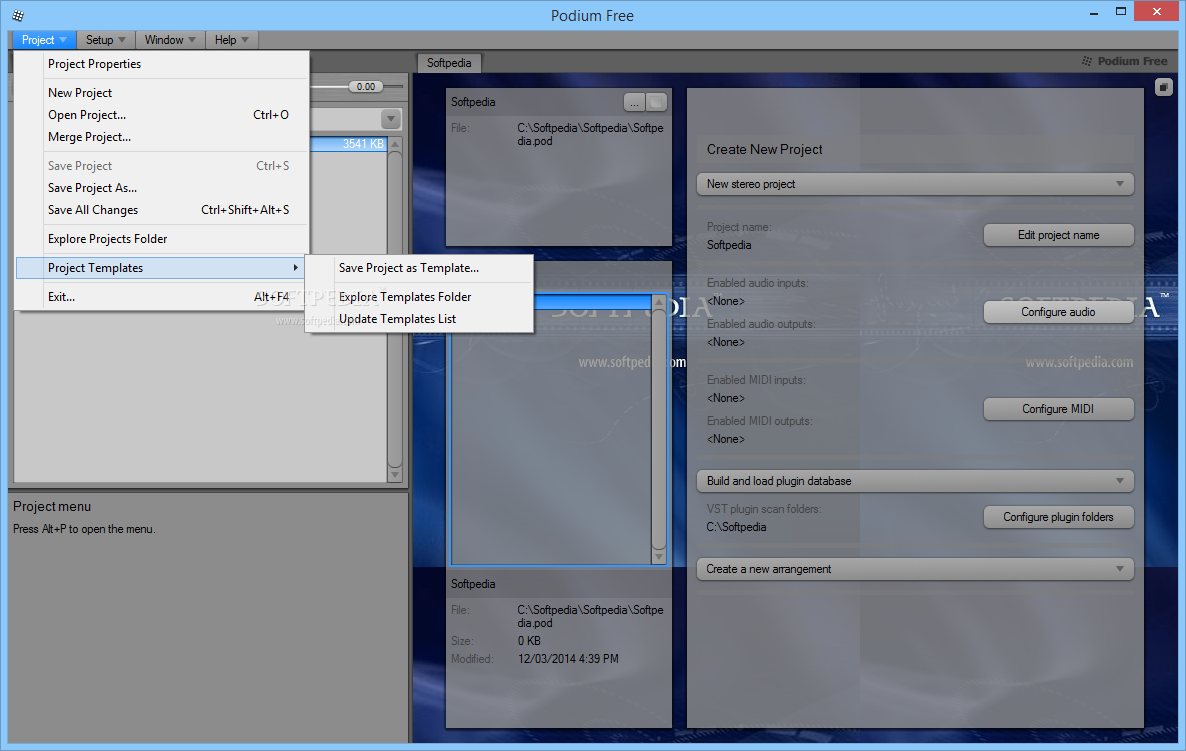Click Configure plugin folders button
The height and width of the screenshot is (751, 1186).
coord(1058,517)
